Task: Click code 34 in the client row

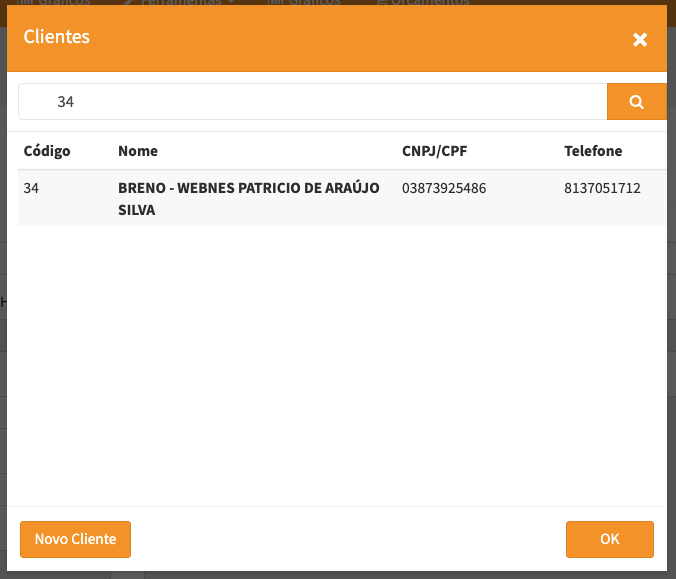Action: 31,188
